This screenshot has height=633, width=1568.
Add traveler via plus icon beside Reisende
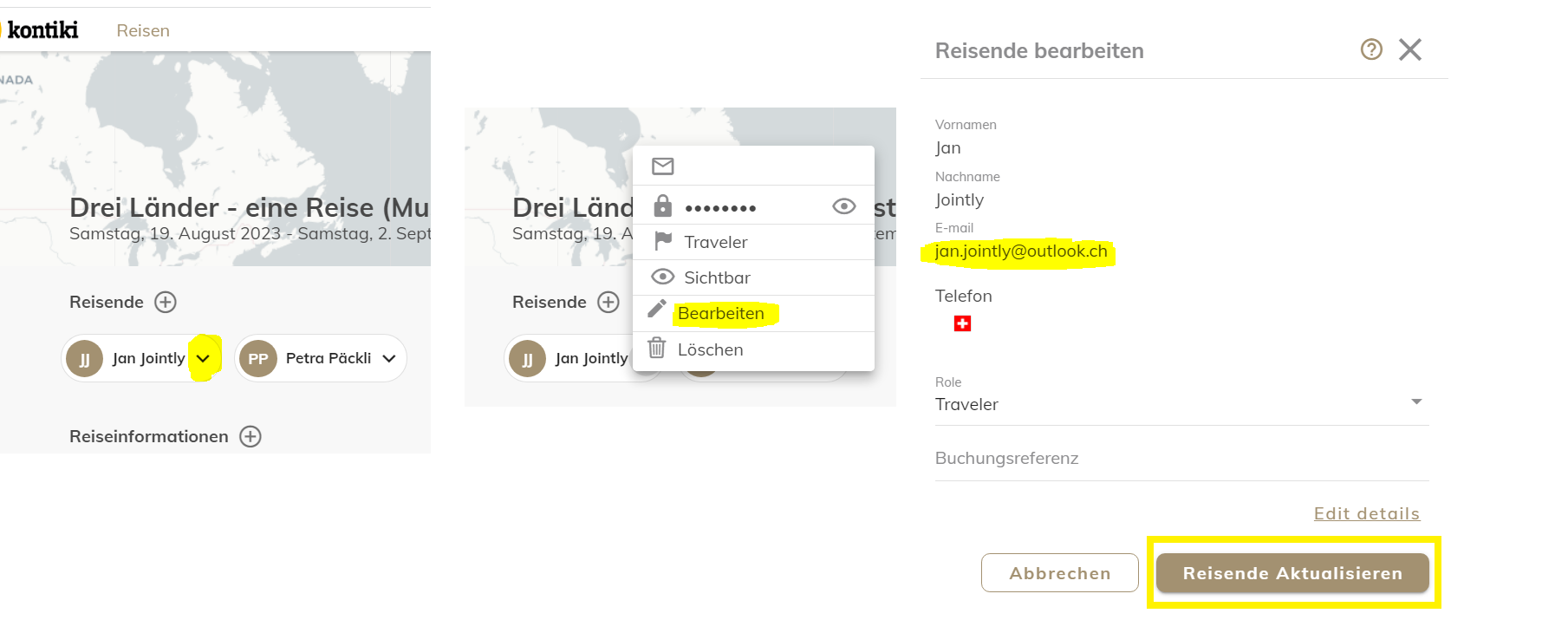click(166, 302)
